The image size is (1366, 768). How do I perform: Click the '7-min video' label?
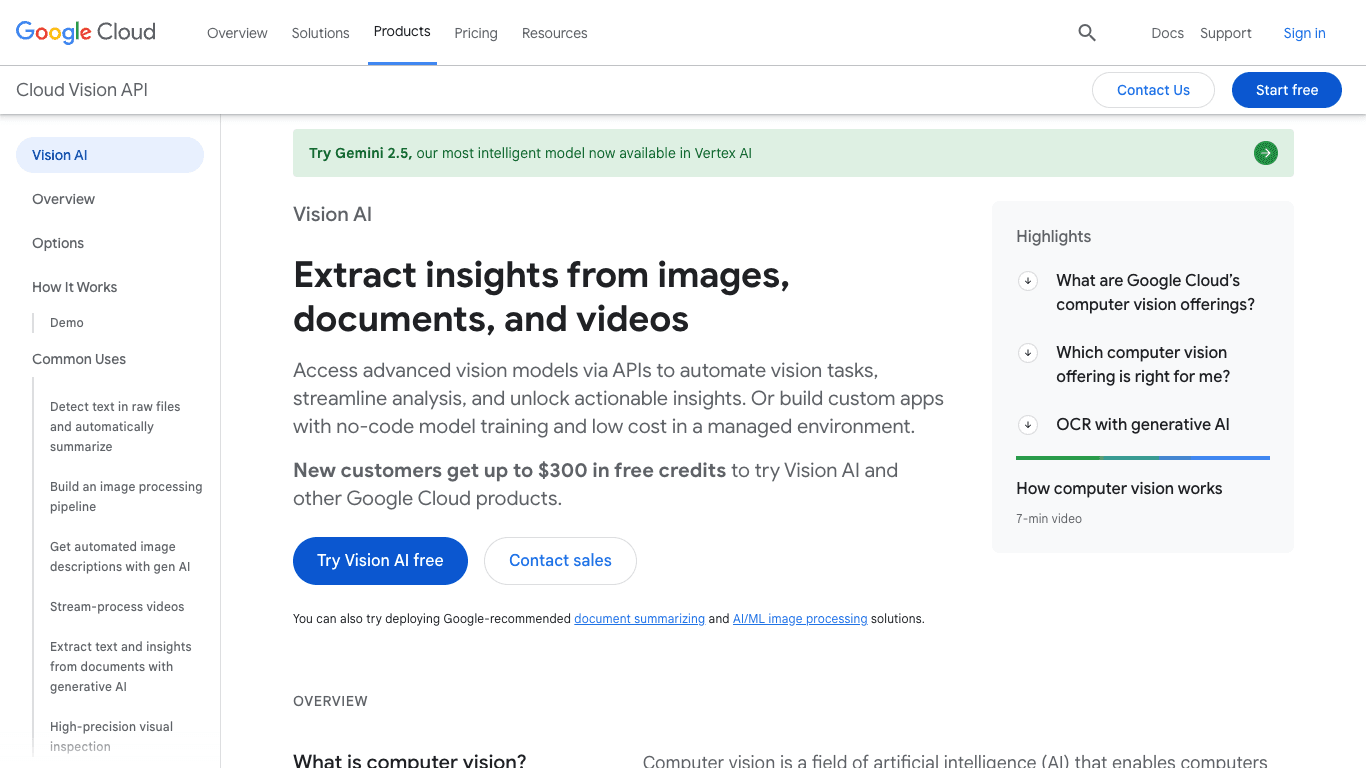point(1049,519)
